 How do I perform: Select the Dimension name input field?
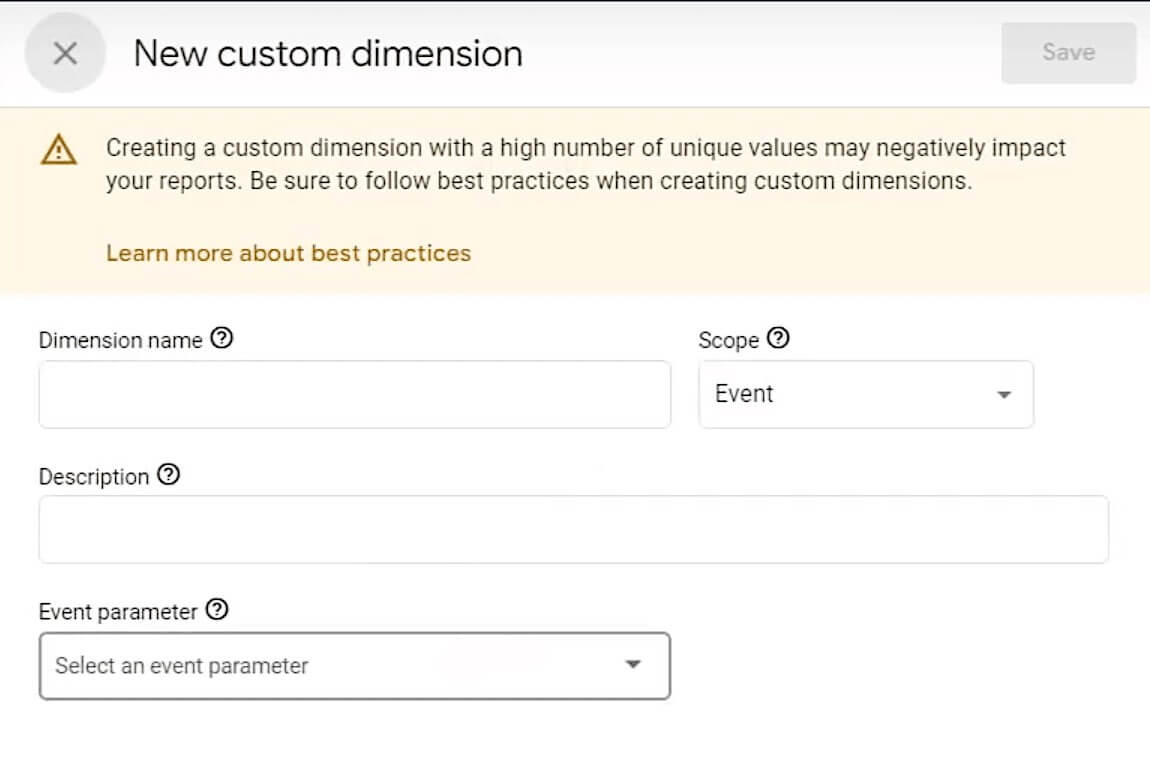pos(354,394)
